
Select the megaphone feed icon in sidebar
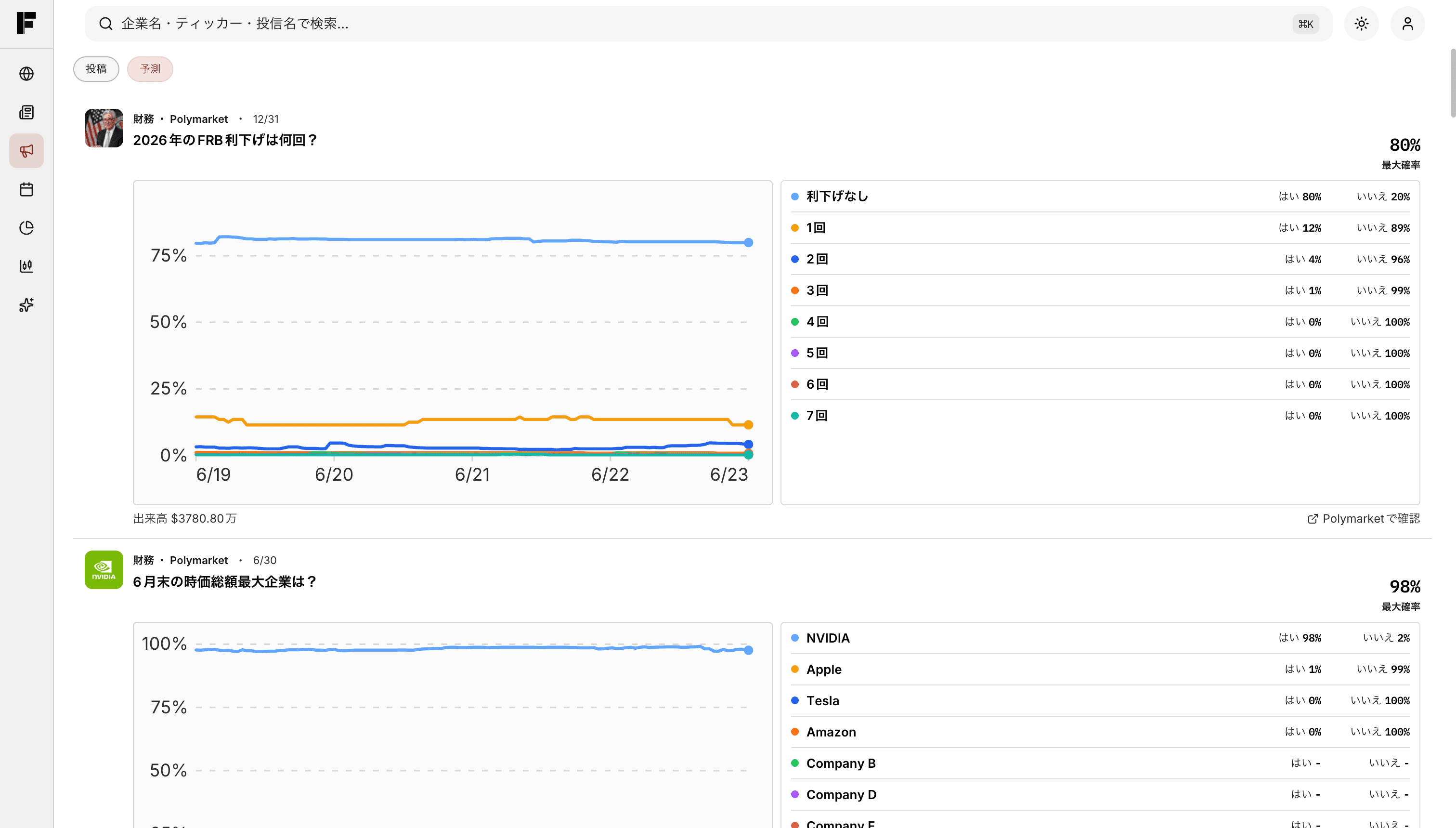point(26,151)
